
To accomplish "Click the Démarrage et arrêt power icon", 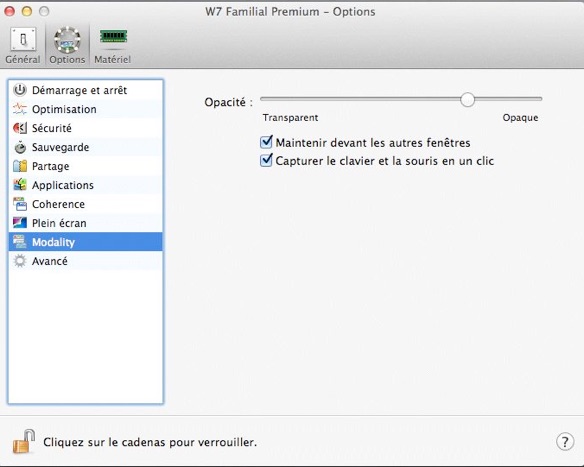I will [x=20, y=90].
